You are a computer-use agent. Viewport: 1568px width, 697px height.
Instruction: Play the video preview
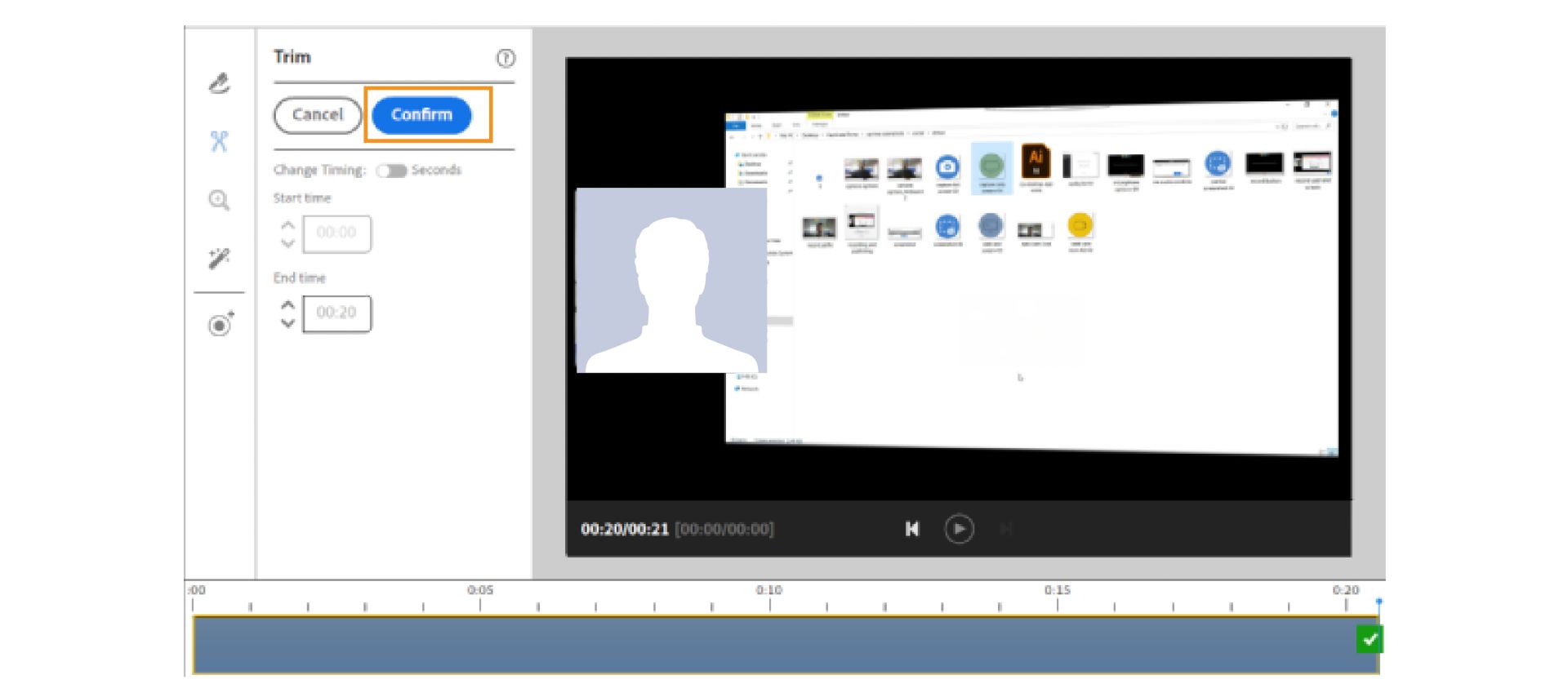pyautogui.click(x=959, y=529)
